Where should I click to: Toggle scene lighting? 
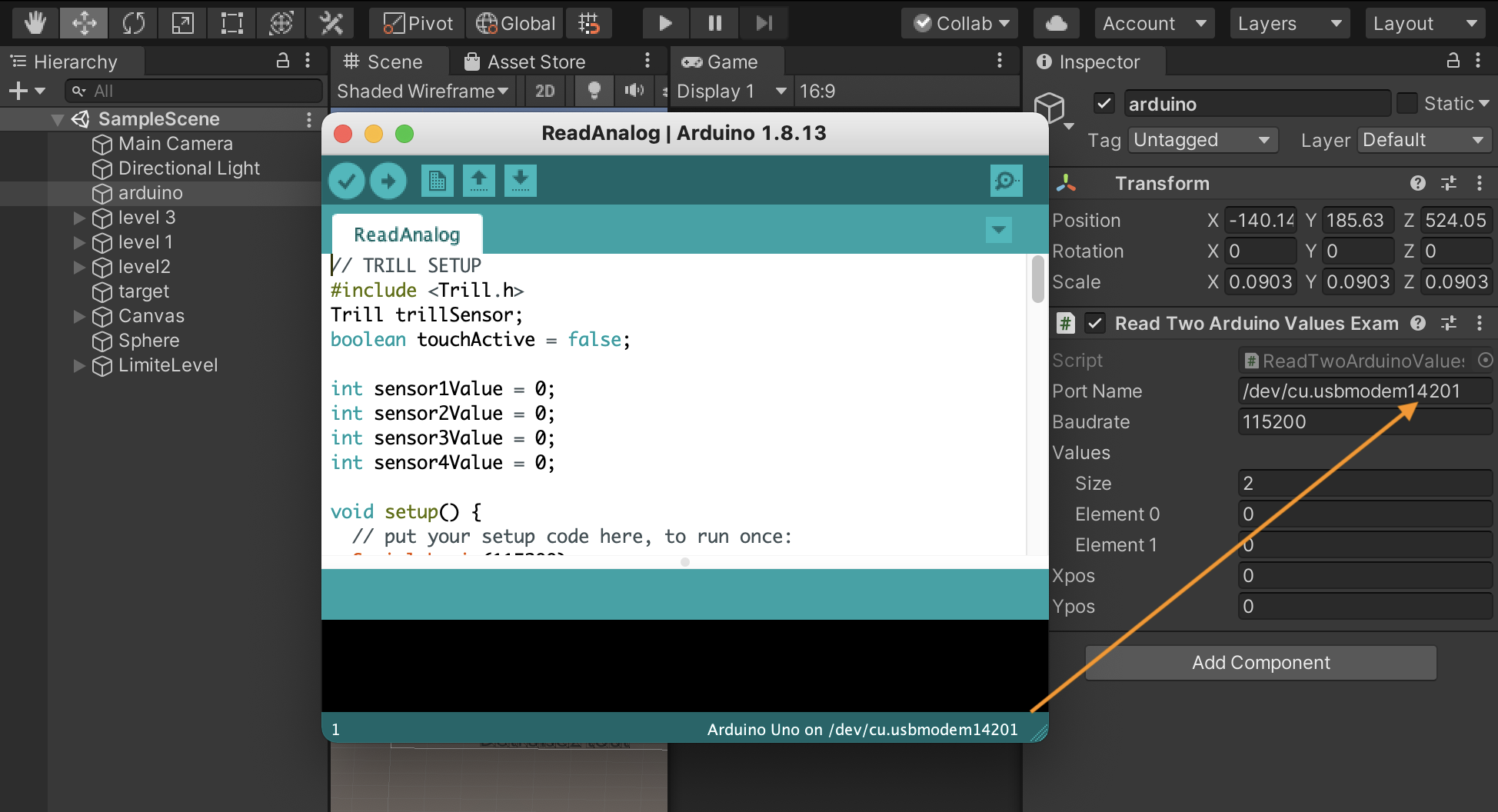click(x=594, y=92)
